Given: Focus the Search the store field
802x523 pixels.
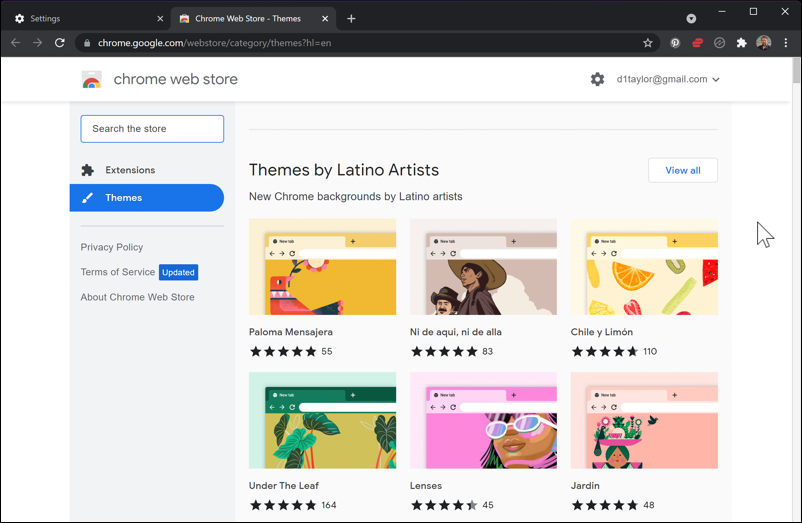Looking at the screenshot, I should 152,129.
